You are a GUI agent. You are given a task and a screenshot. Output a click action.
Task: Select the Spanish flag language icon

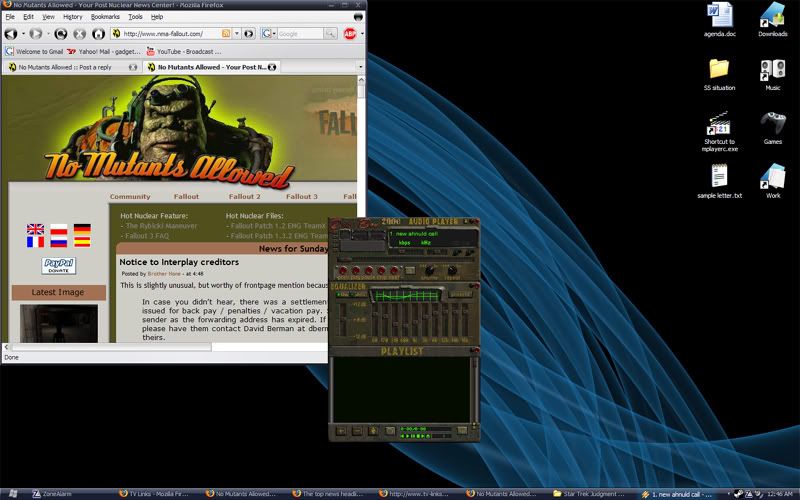(82, 241)
